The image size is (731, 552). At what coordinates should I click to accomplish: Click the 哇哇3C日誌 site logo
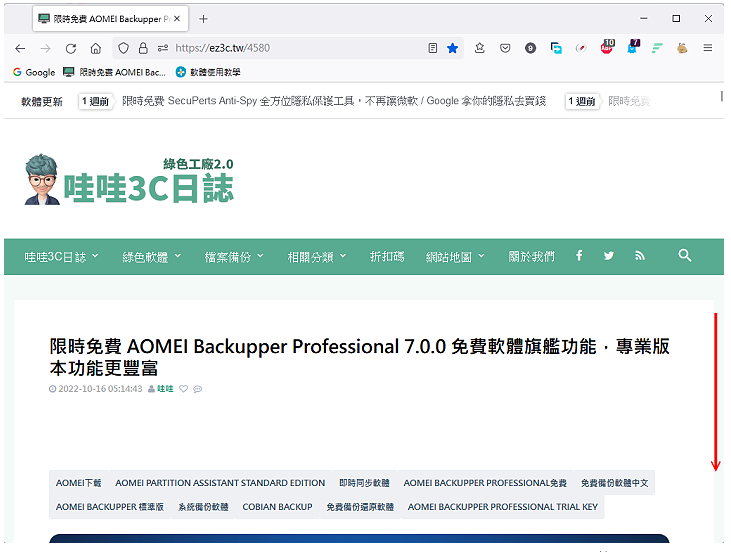[129, 180]
